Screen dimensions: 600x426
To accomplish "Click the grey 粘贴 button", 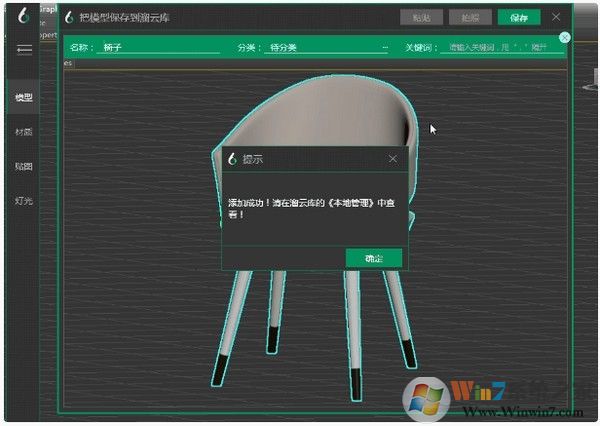I will click(x=421, y=17).
